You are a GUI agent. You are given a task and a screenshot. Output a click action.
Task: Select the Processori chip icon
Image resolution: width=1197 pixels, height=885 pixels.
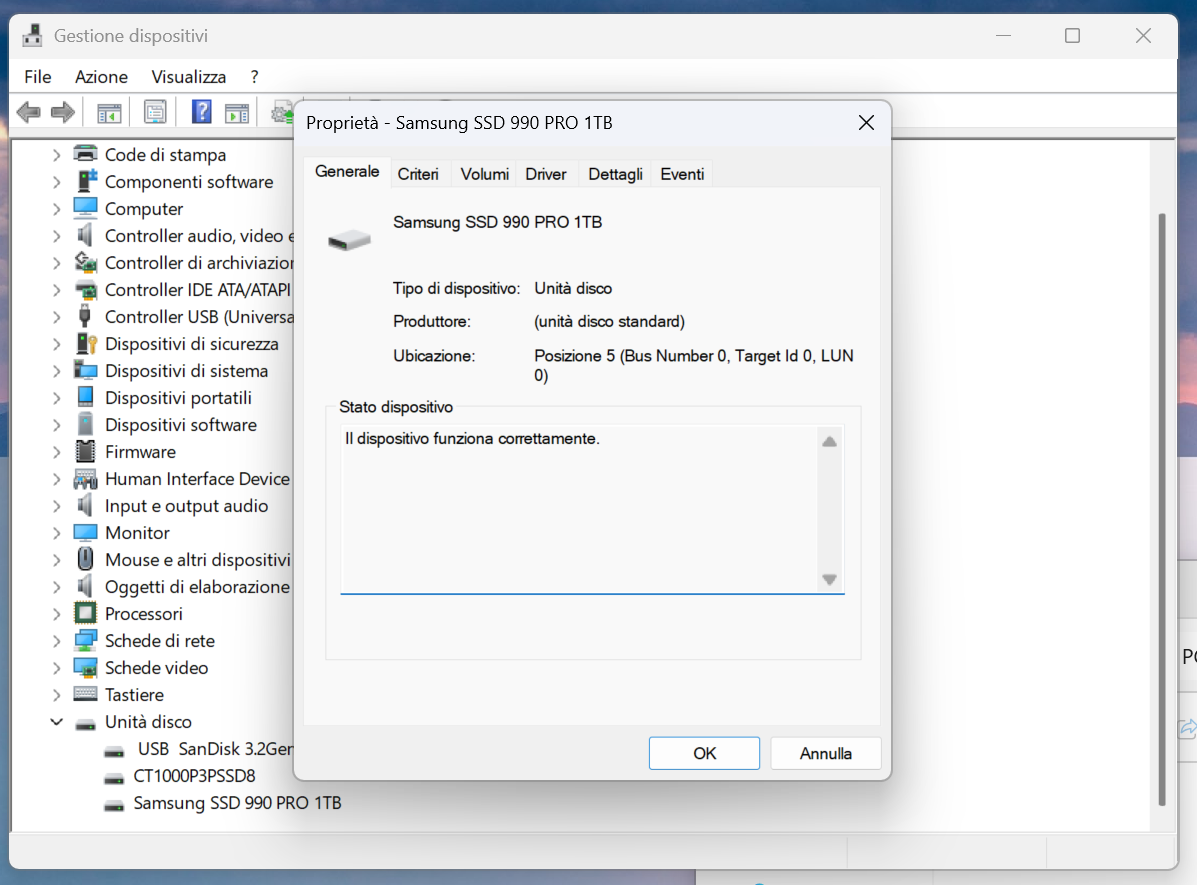coord(86,613)
